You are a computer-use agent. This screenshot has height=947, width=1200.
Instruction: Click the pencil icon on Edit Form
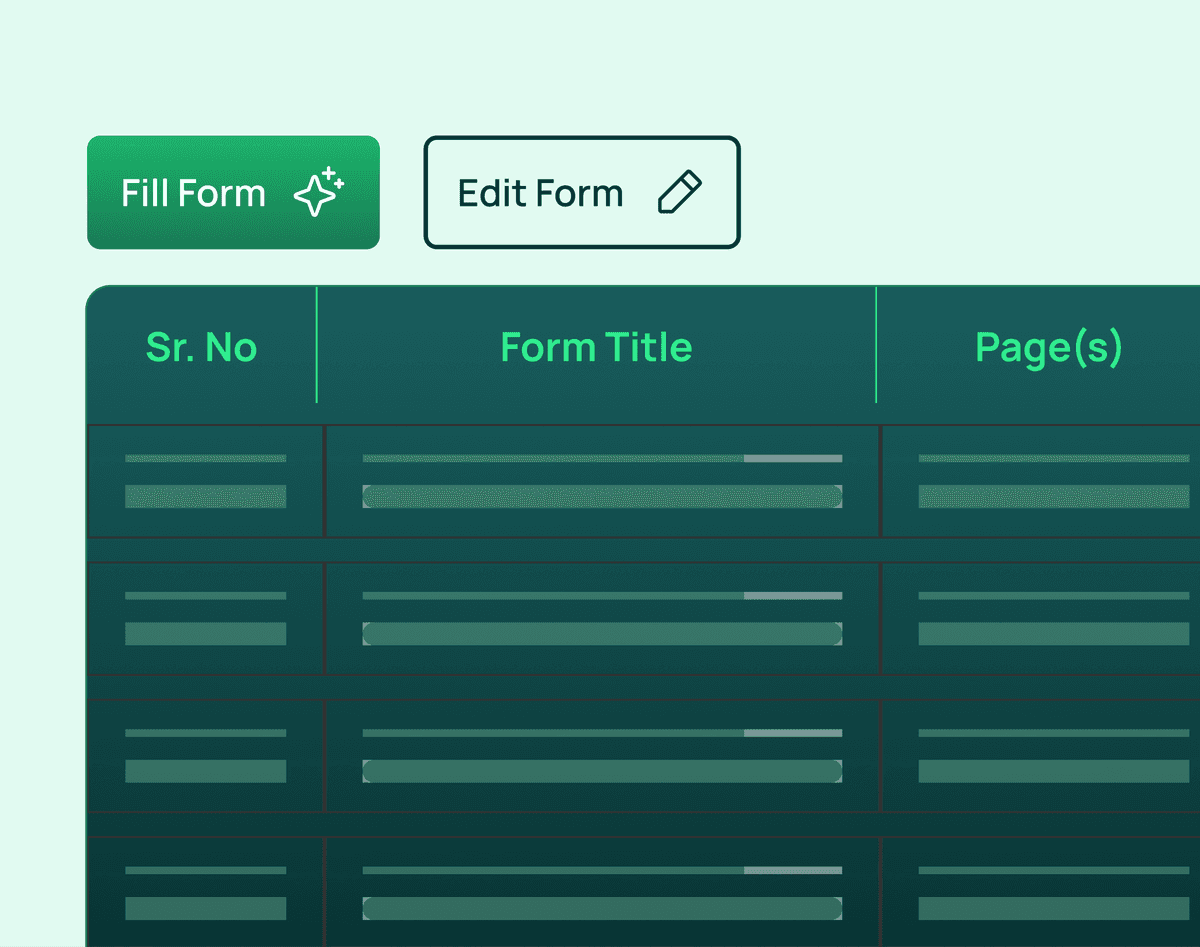(x=680, y=192)
